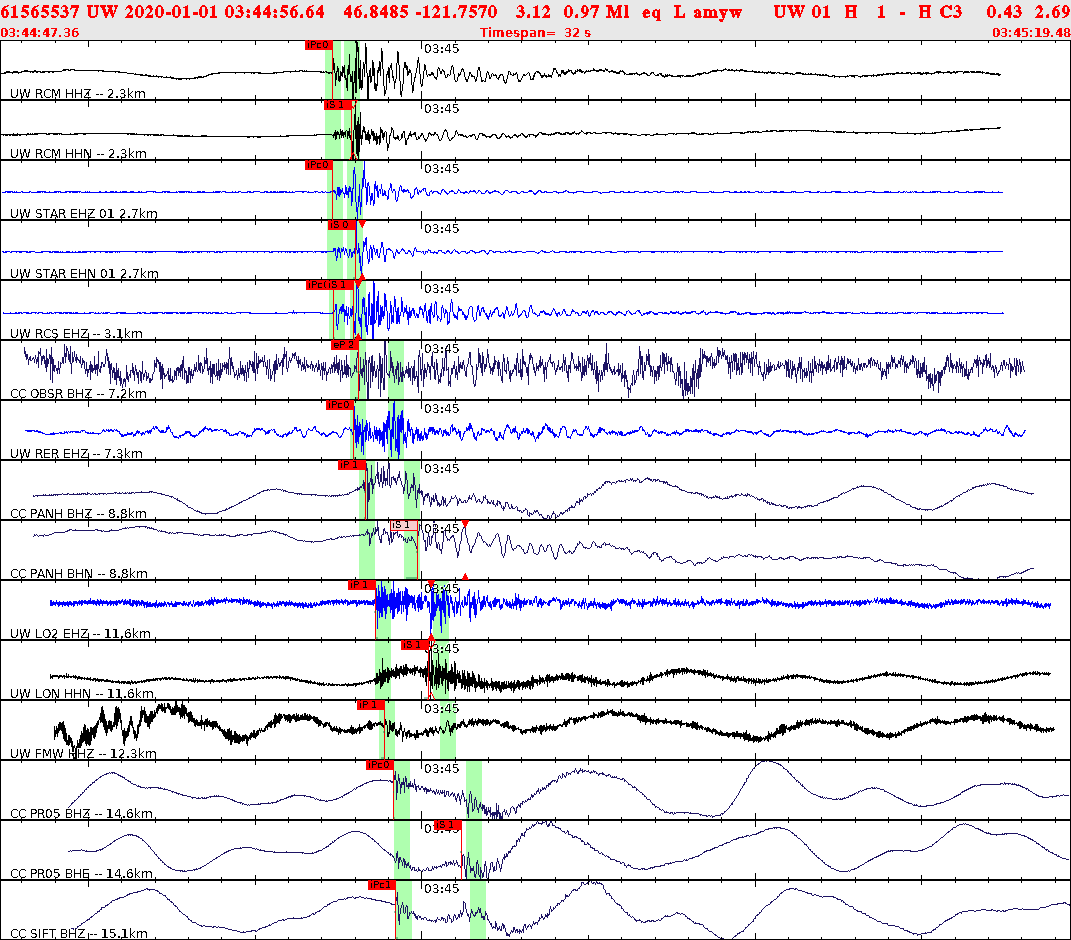Select the iP1 pick flag on UW LO2 EHZ
The height and width of the screenshot is (940, 1071).
tap(359, 585)
